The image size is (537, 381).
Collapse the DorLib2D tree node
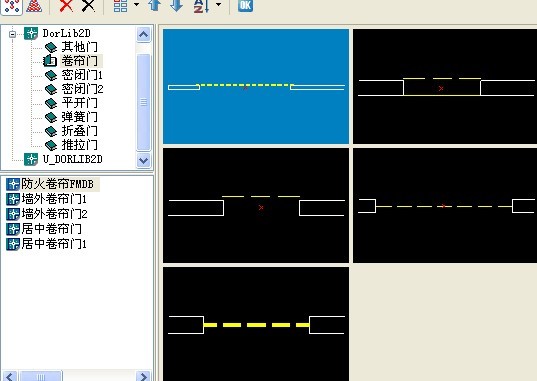click(x=13, y=34)
